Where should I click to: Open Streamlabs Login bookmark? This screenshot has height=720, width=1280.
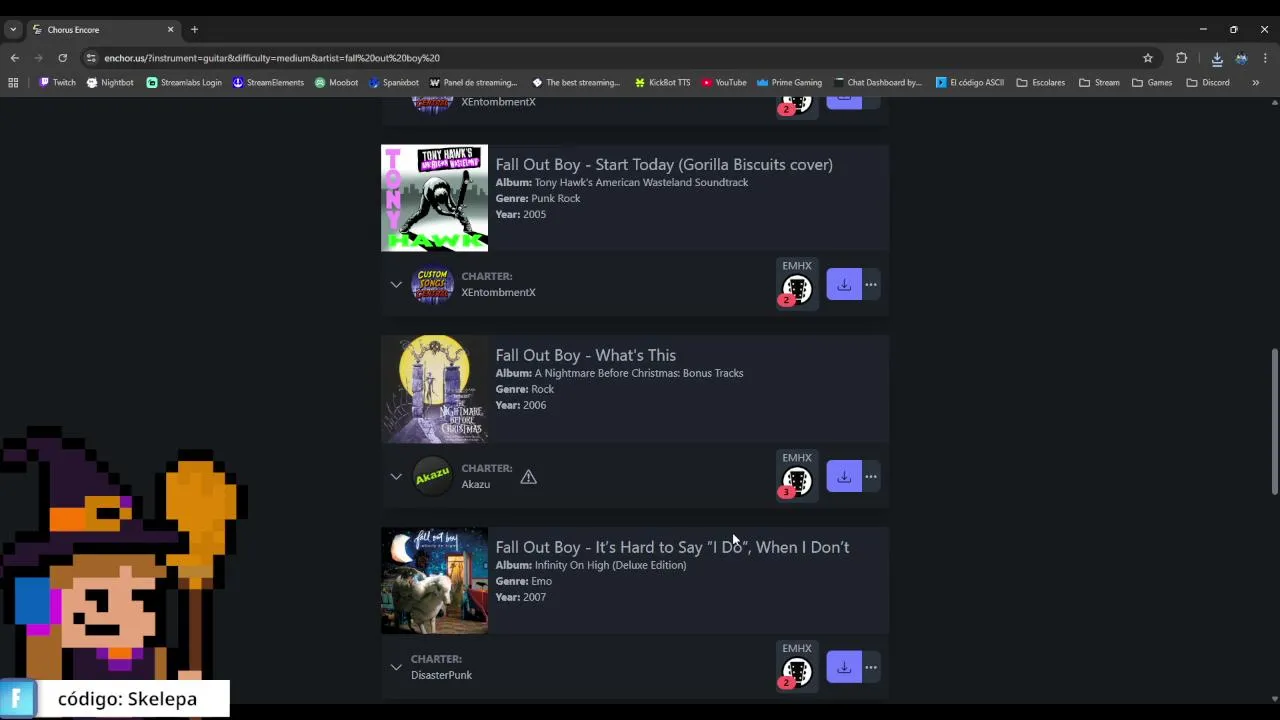(184, 83)
